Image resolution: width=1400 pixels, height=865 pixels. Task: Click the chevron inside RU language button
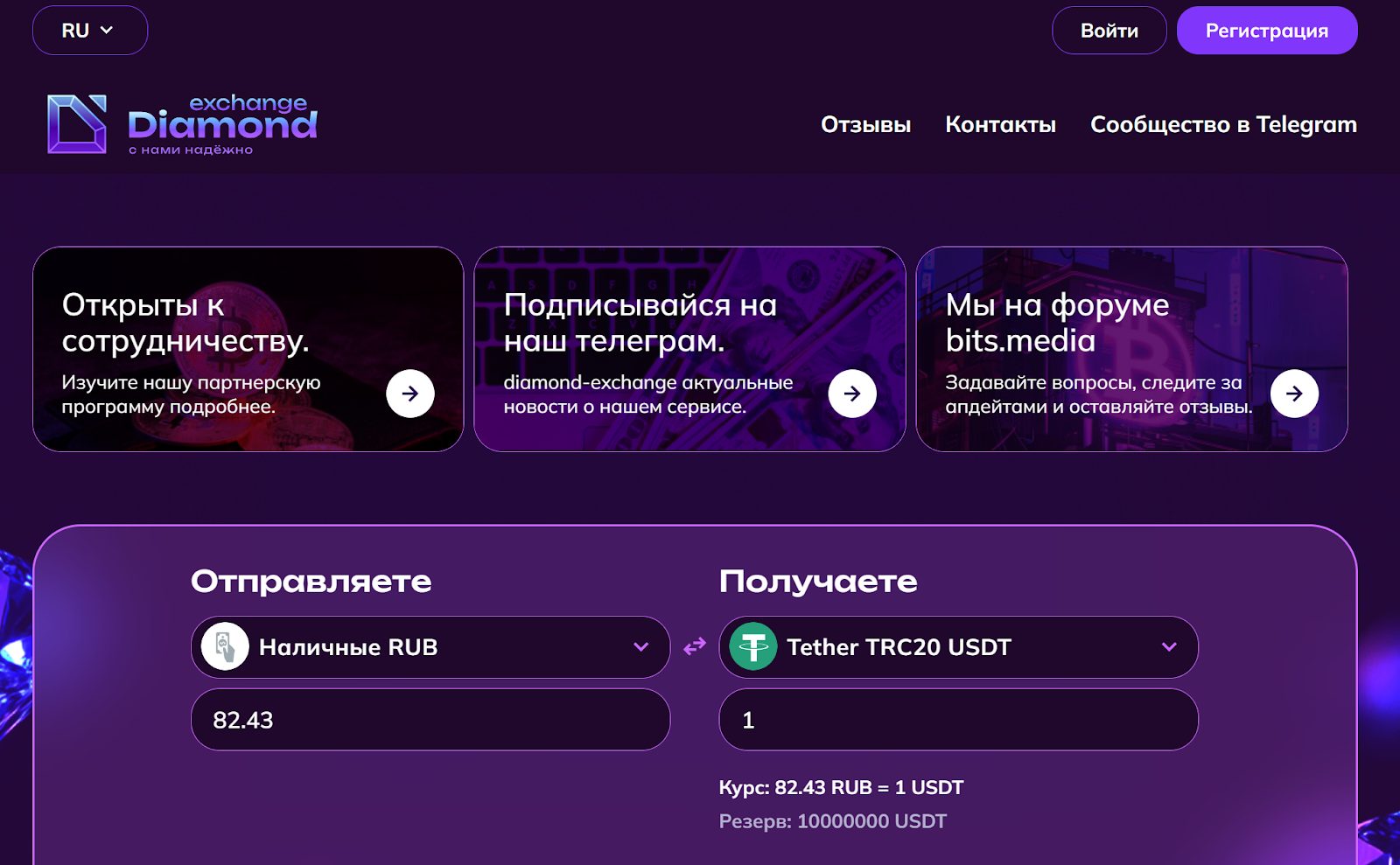point(107,31)
